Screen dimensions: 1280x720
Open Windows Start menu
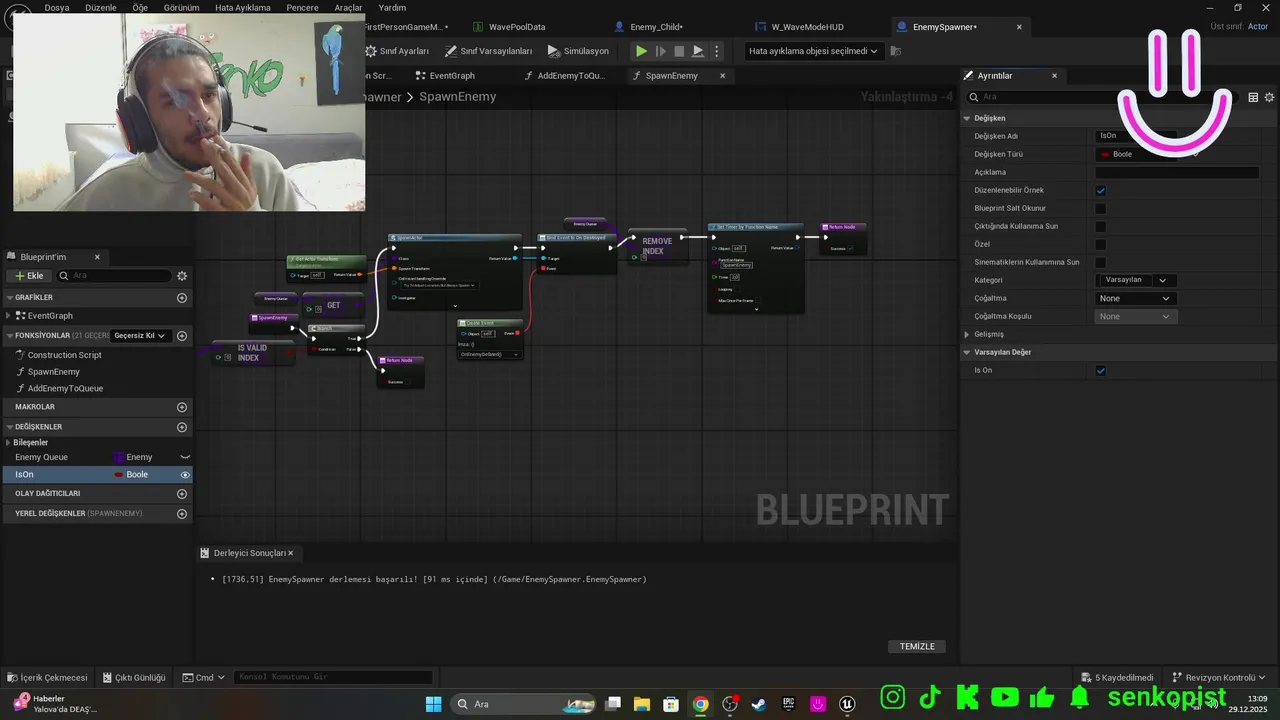coord(433,704)
